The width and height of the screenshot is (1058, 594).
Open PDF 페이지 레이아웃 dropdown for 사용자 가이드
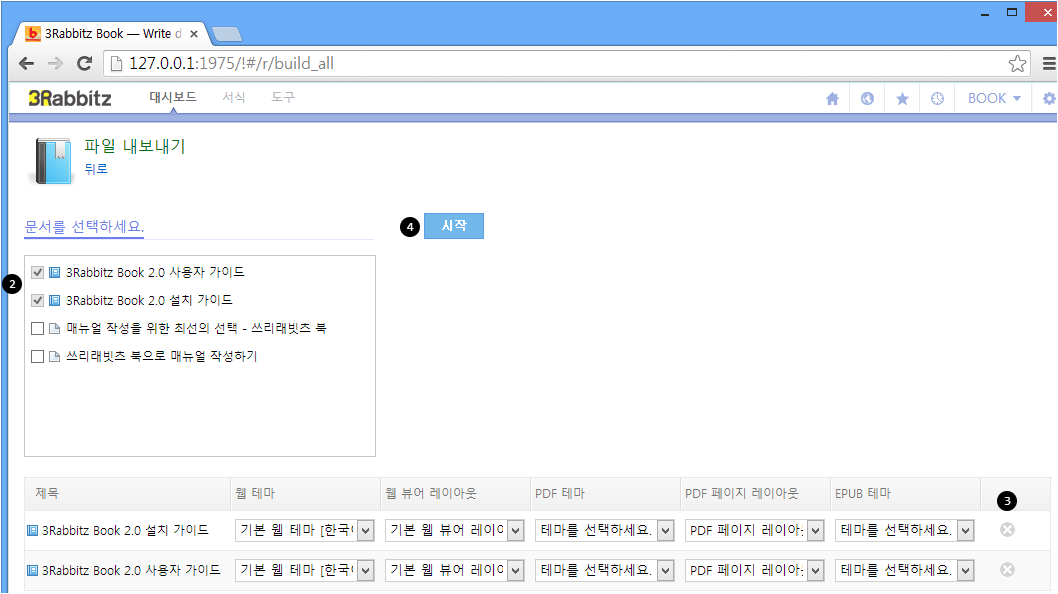click(x=754, y=570)
